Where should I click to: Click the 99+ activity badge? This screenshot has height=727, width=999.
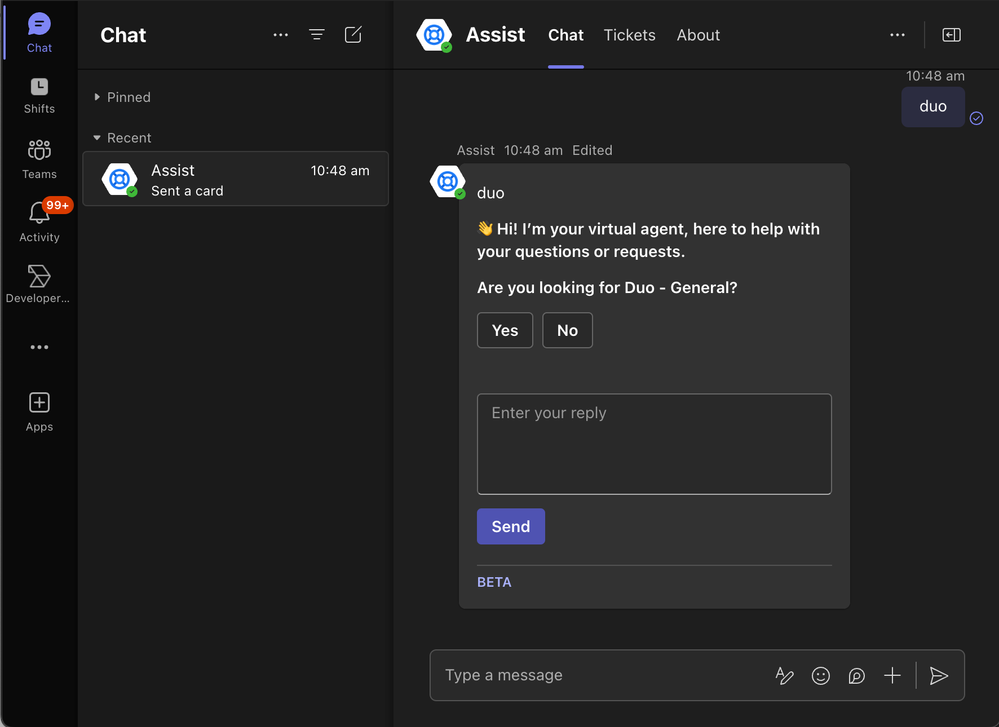57,205
